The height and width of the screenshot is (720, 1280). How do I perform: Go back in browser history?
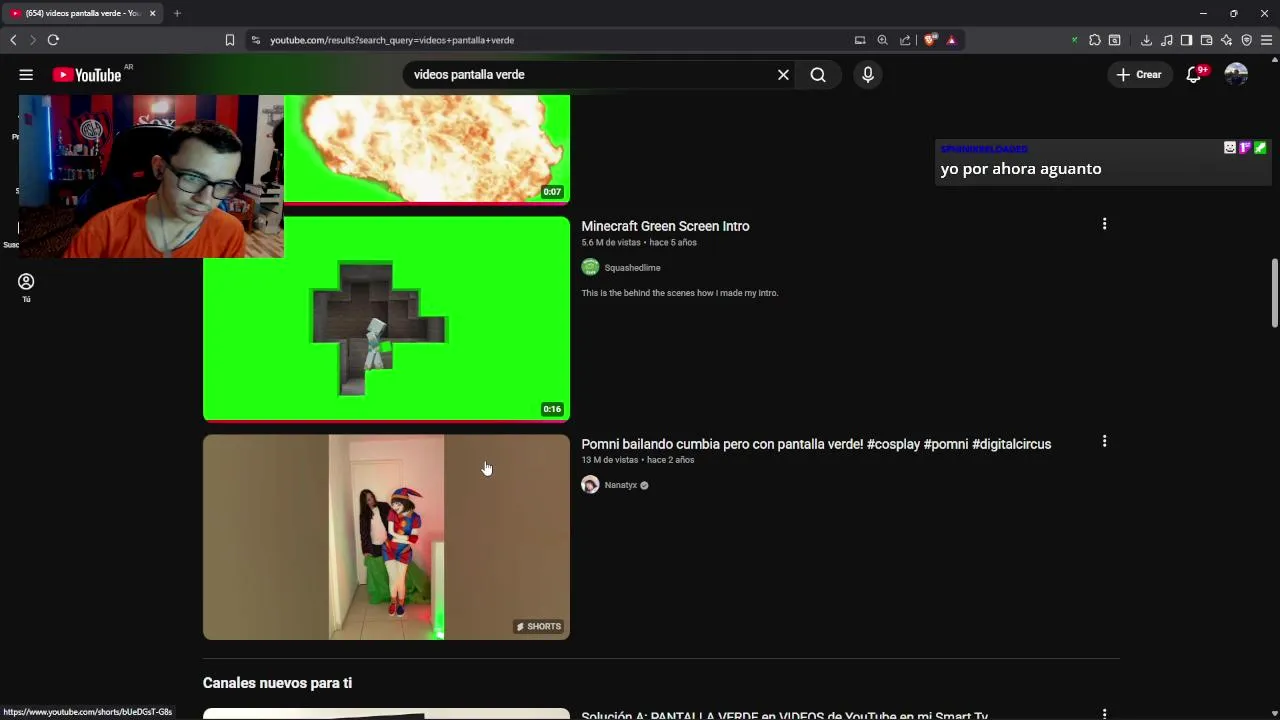pos(13,40)
